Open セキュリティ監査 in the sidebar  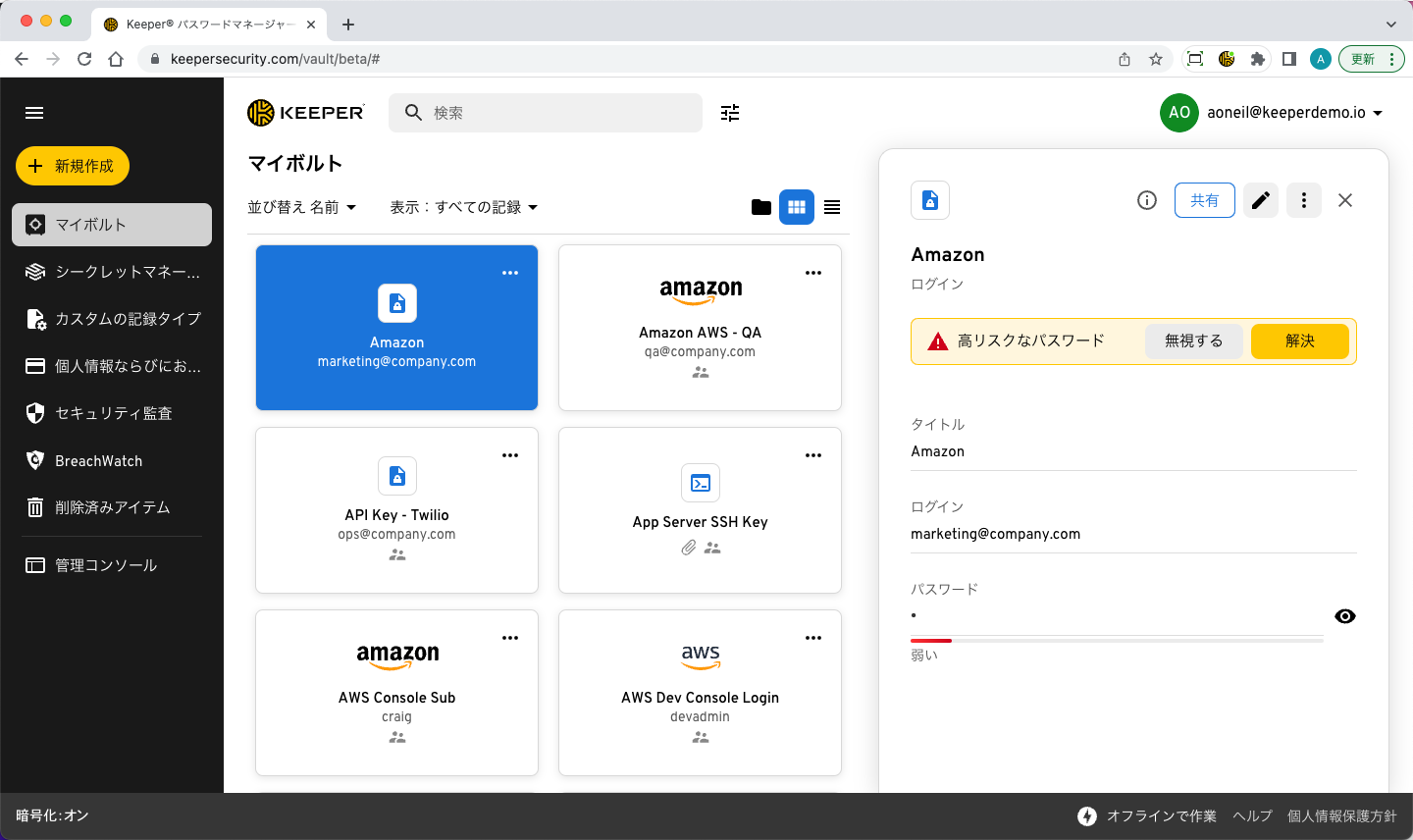pos(113,413)
